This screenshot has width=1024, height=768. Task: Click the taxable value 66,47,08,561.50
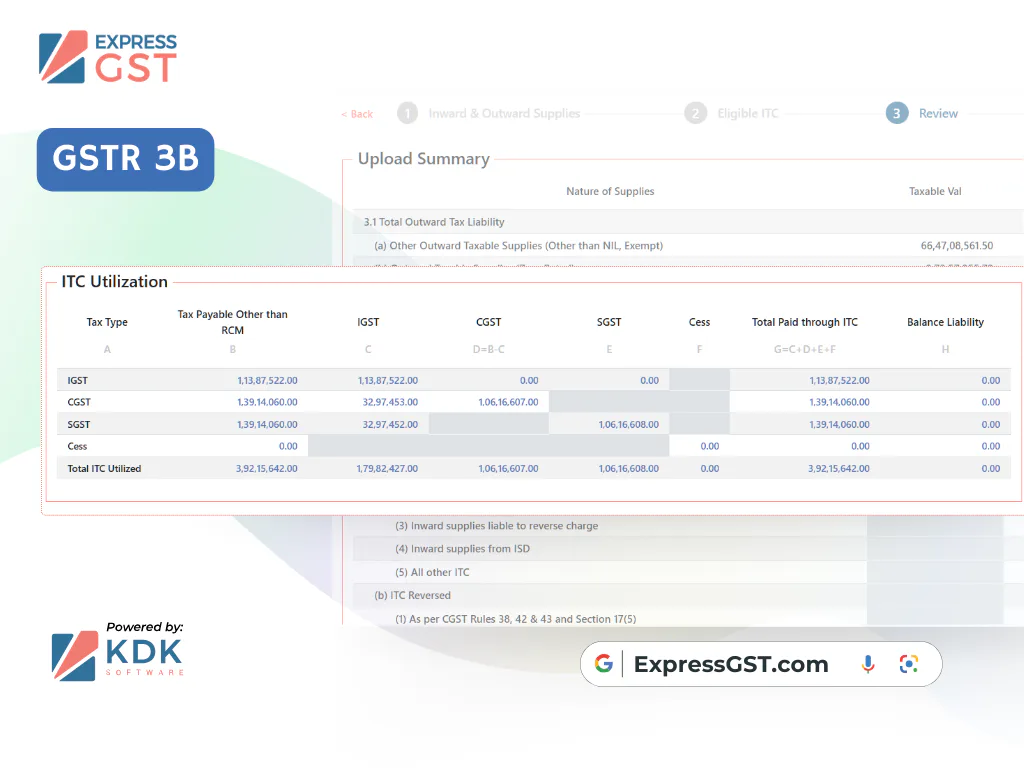(x=957, y=246)
